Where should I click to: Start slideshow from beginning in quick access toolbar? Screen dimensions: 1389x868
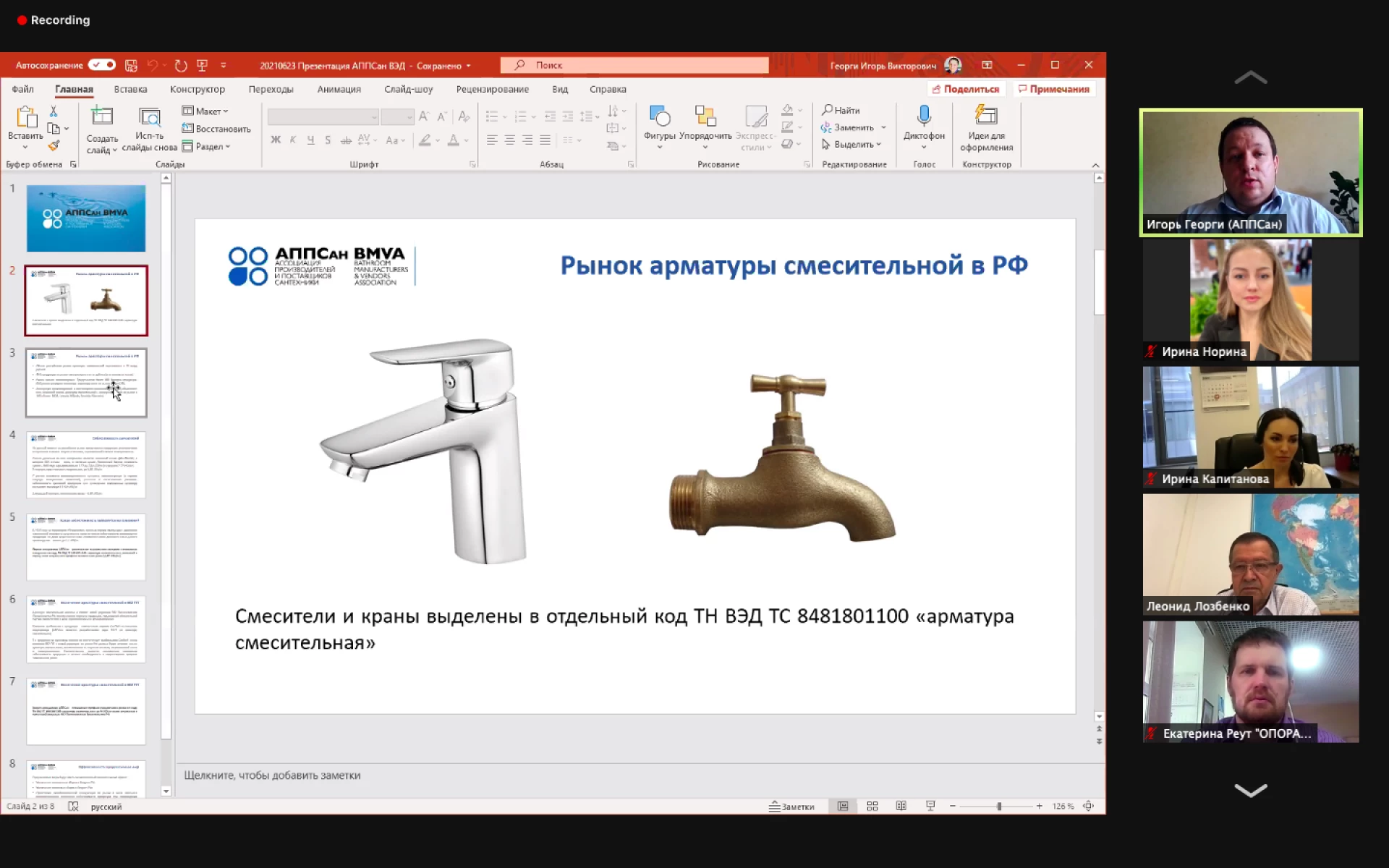203,65
